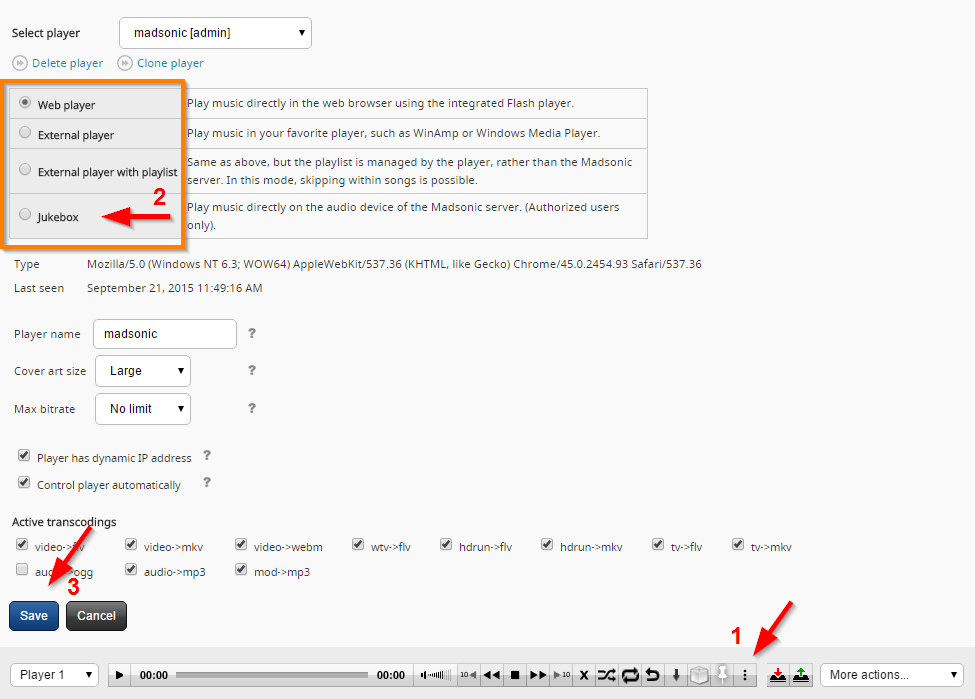975x699 pixels.
Task: Click the Player name text field
Action: 164,334
